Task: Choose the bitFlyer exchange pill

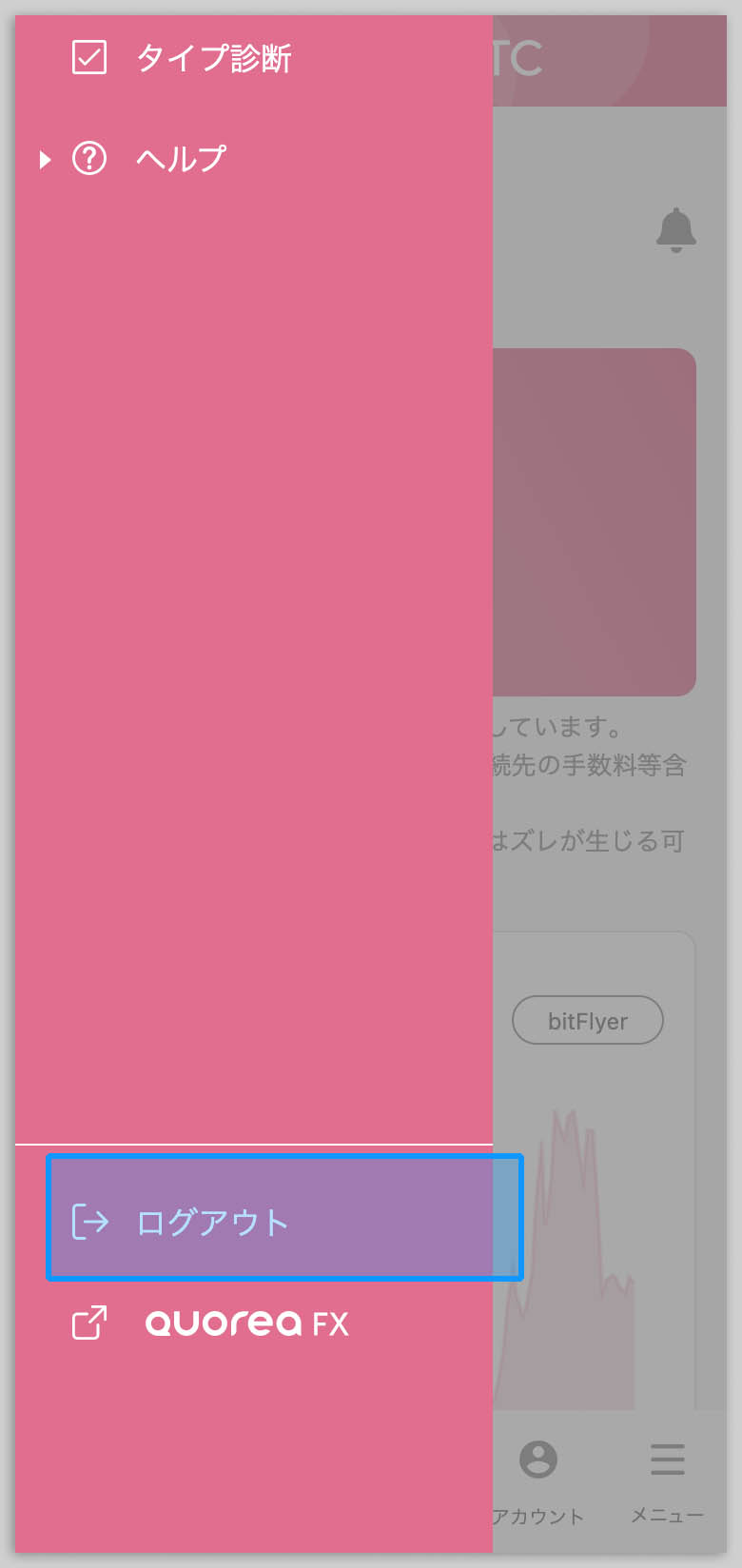Action: click(x=588, y=1021)
